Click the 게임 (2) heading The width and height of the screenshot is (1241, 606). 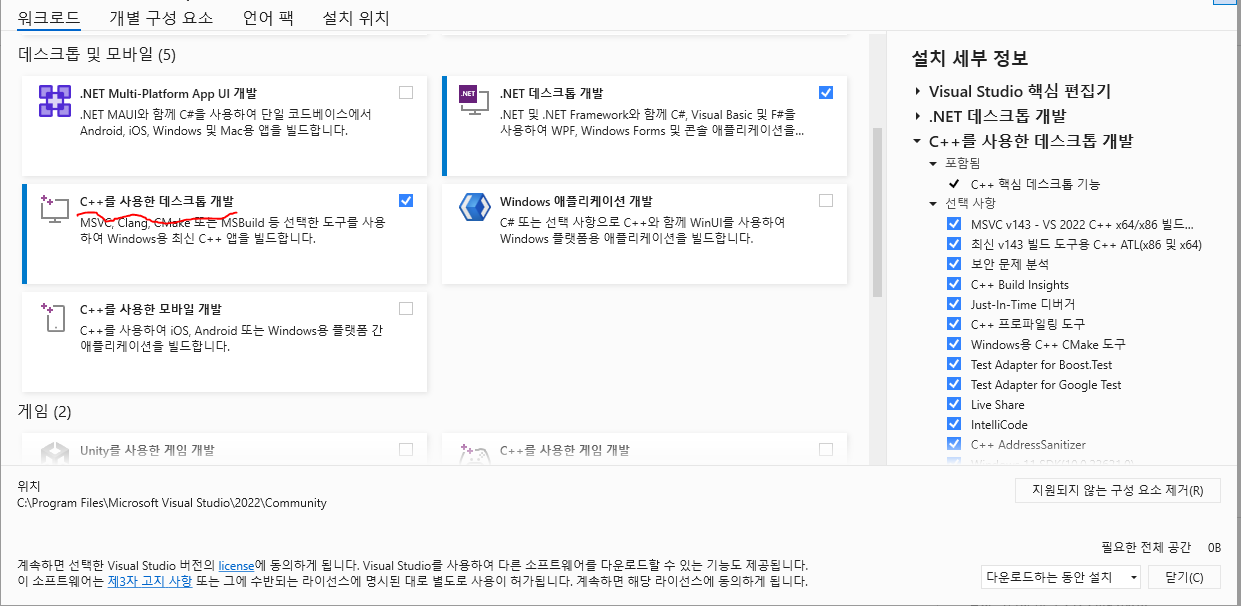(45, 411)
